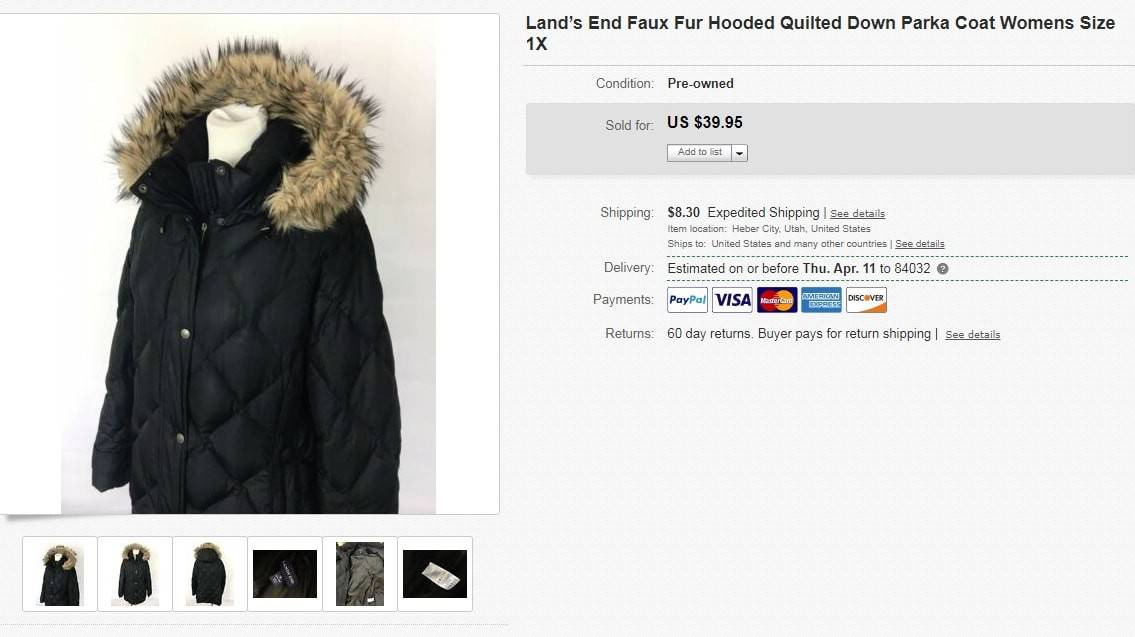Click the Discover card icon
Screen dimensions: 1135x637
[866, 300]
